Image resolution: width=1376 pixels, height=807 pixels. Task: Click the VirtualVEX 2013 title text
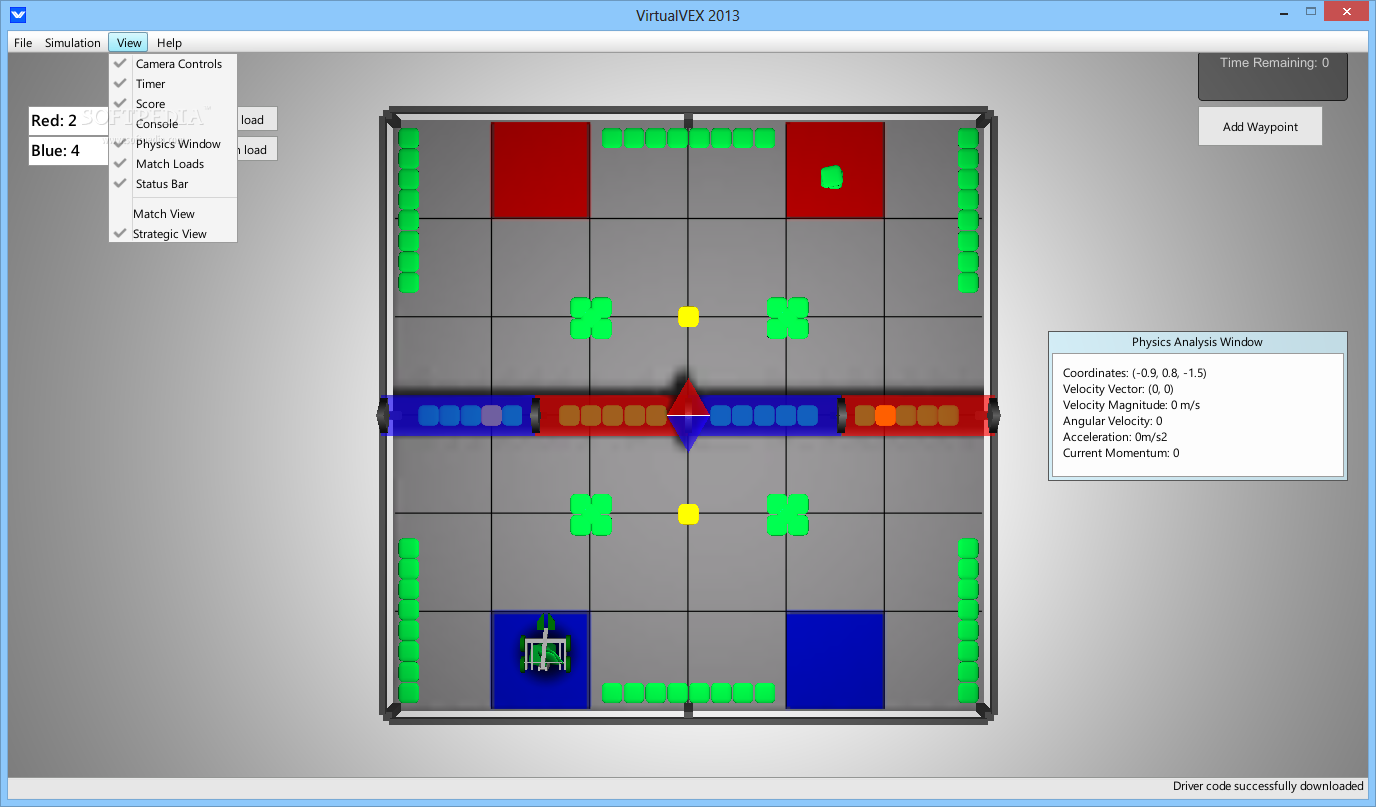point(688,15)
